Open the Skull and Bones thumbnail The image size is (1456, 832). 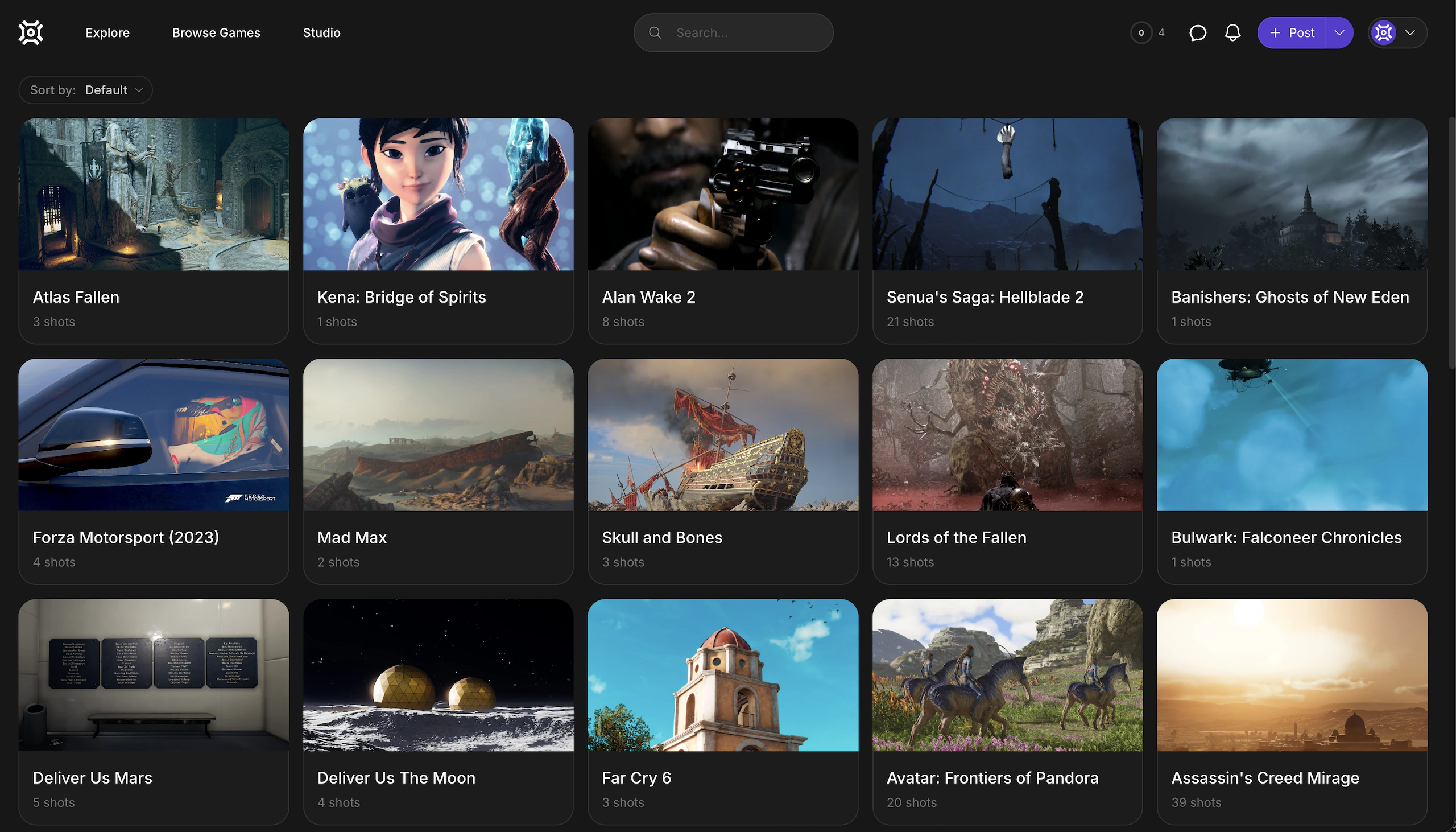coord(723,435)
